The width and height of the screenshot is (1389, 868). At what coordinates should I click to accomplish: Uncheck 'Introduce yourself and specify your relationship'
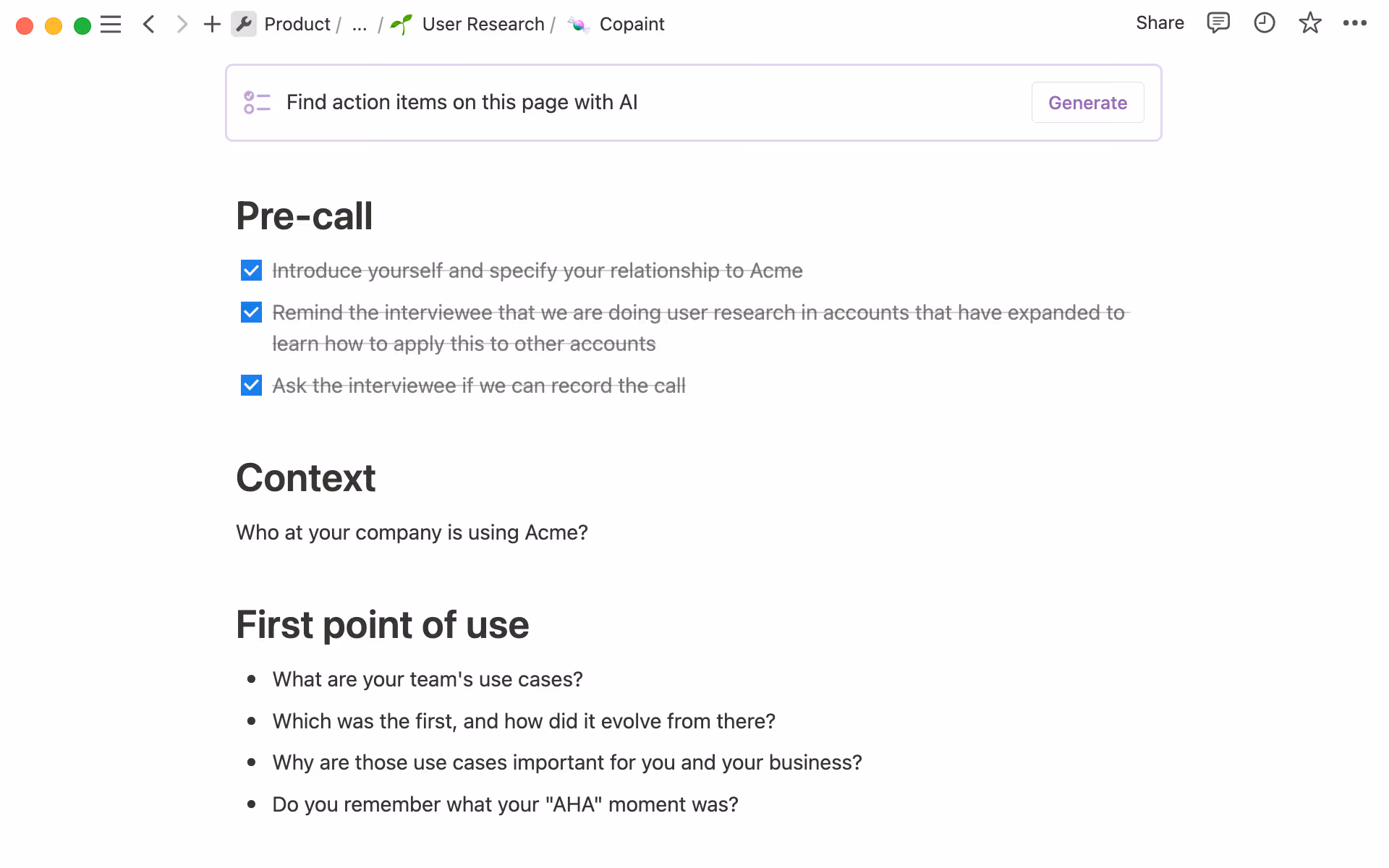pos(250,270)
